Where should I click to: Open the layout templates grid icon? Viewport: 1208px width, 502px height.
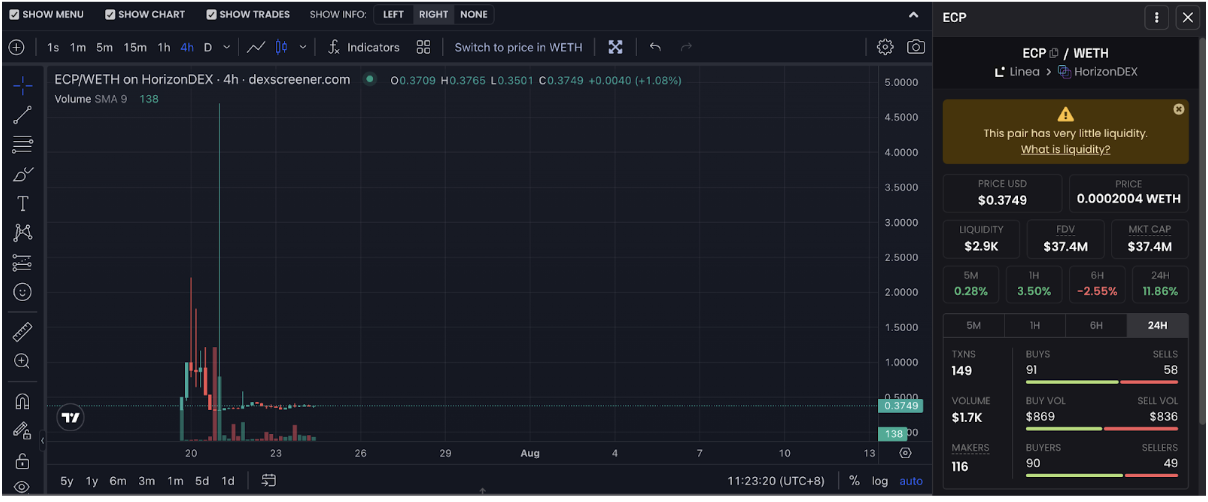pyautogui.click(x=424, y=47)
